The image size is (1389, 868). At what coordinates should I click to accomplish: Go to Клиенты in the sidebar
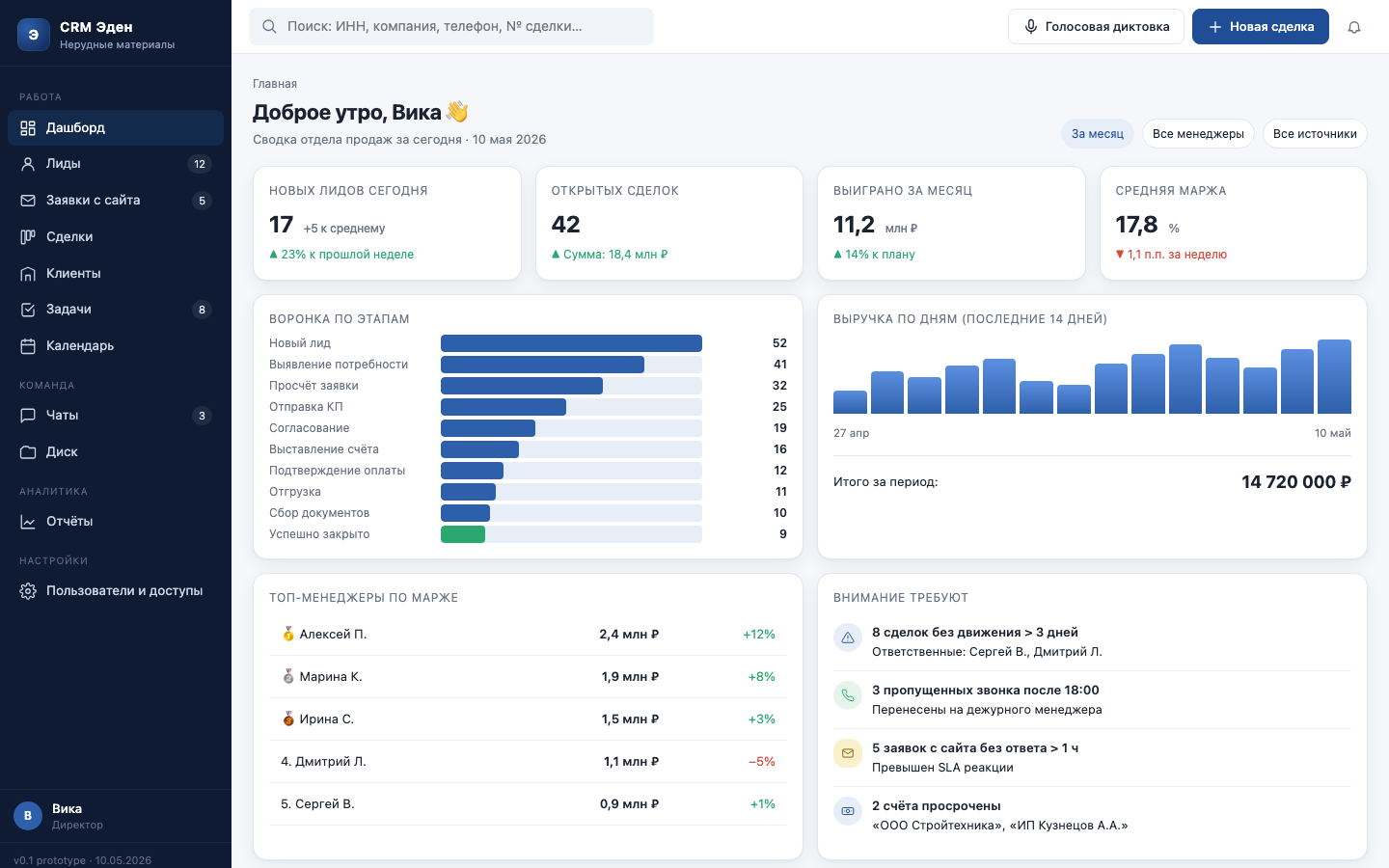[x=116, y=274]
